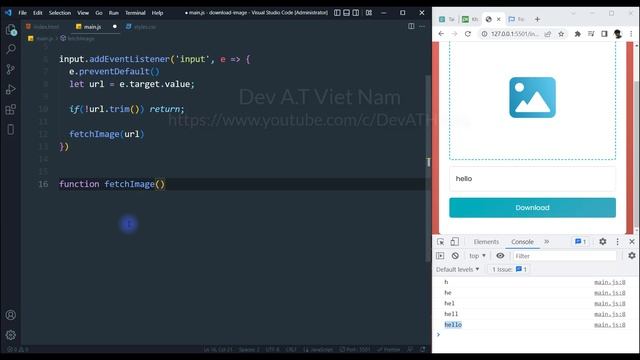Screen dimensions: 640x360
Task: Open a new browser tab
Action: click(537, 19)
